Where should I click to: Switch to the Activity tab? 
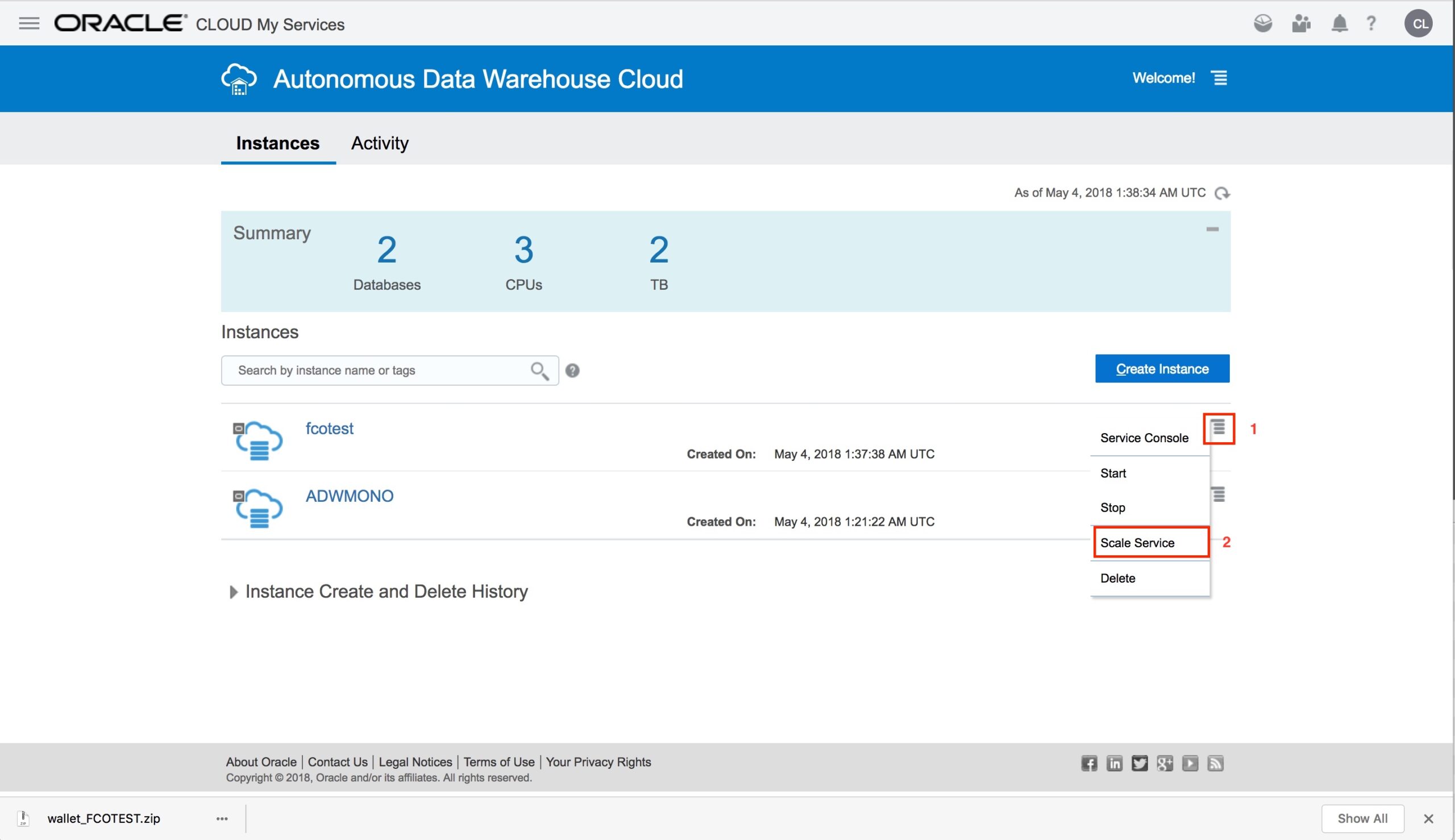coord(380,143)
